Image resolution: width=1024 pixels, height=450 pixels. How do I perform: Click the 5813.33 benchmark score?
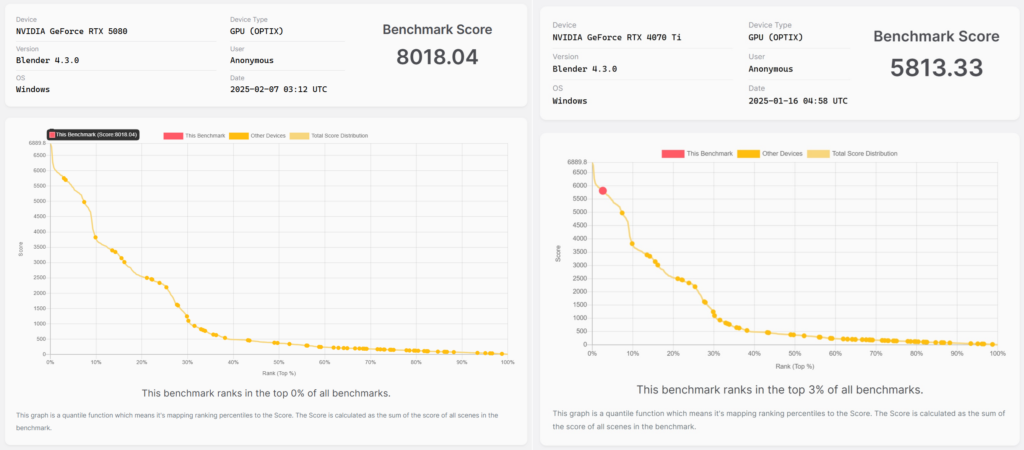click(x=936, y=68)
